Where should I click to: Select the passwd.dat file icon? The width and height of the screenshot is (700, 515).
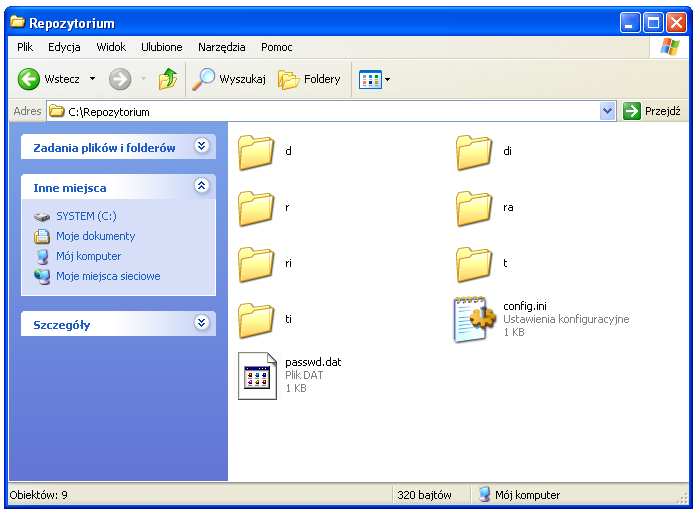click(x=257, y=376)
